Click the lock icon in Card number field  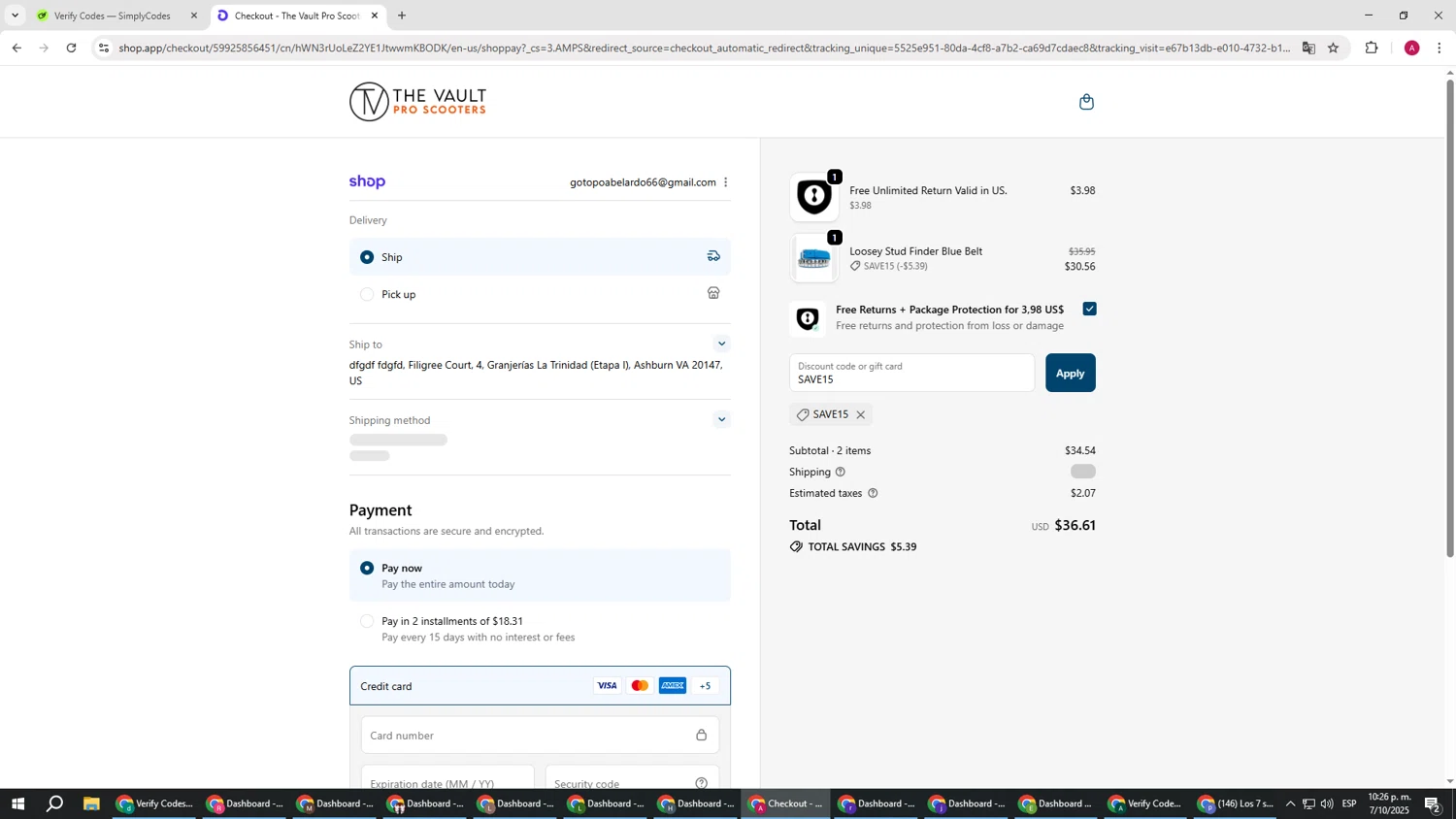coord(701,735)
